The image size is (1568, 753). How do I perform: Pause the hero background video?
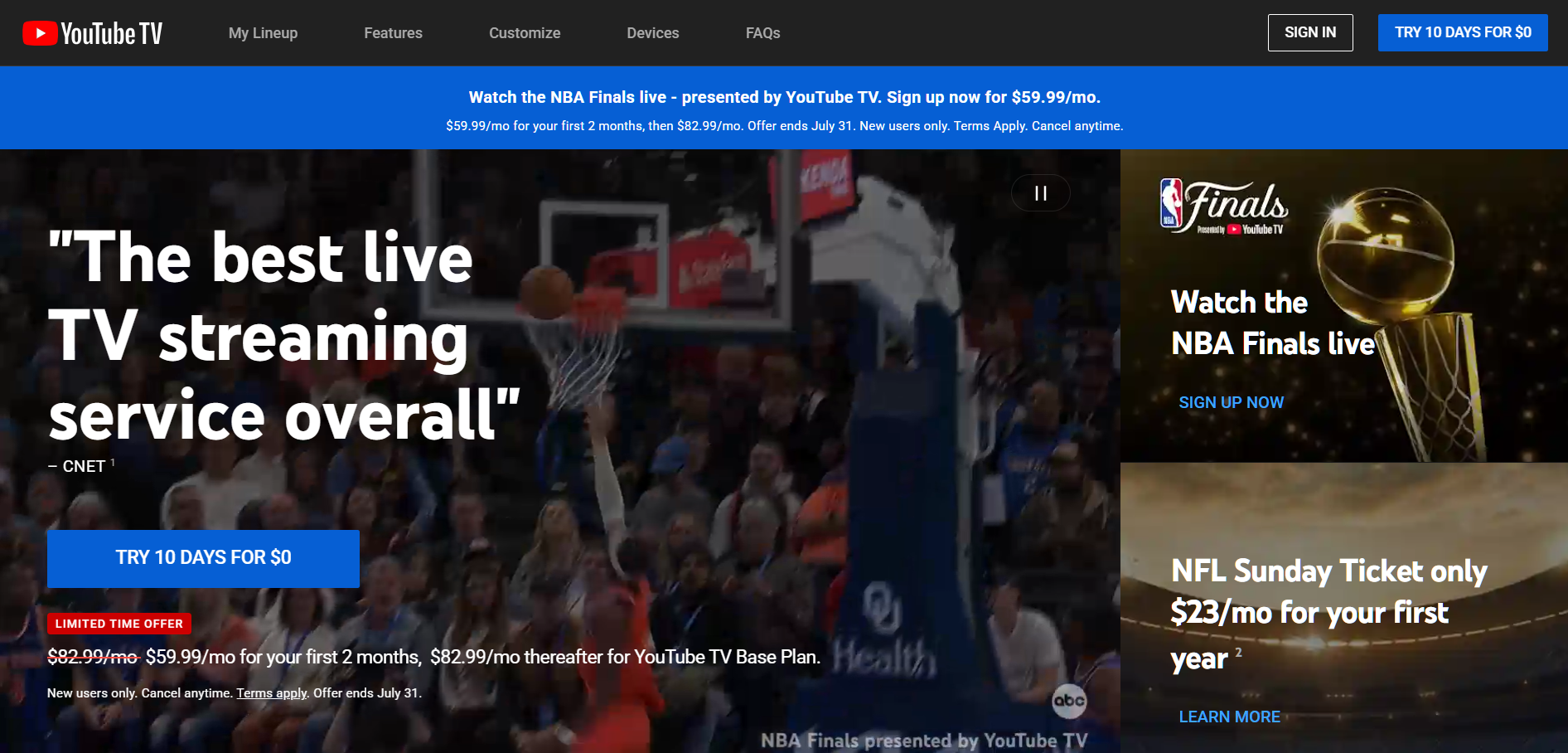tap(1041, 193)
